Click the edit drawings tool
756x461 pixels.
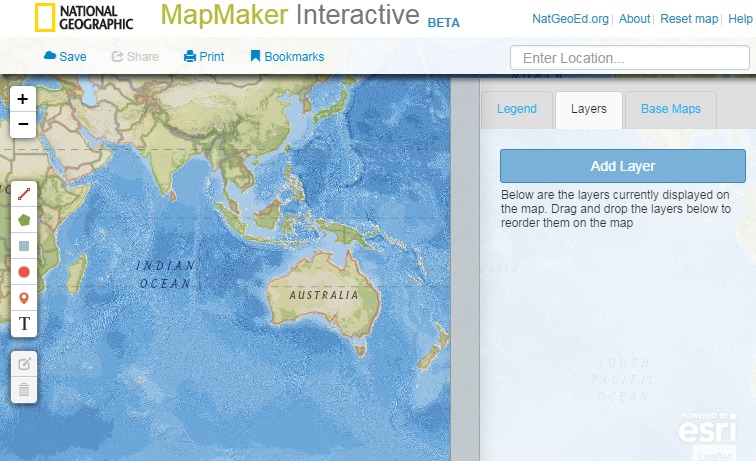(x=24, y=364)
